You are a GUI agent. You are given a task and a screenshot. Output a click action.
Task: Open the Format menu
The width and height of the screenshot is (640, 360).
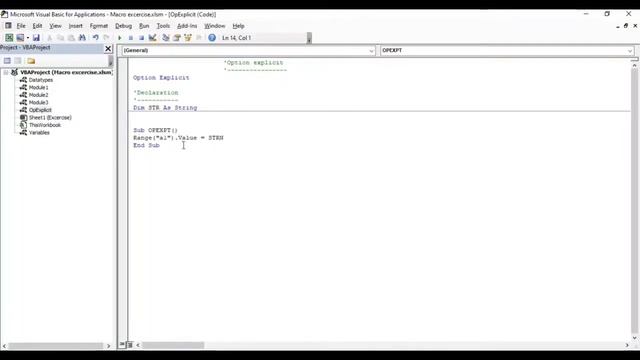coord(99,26)
